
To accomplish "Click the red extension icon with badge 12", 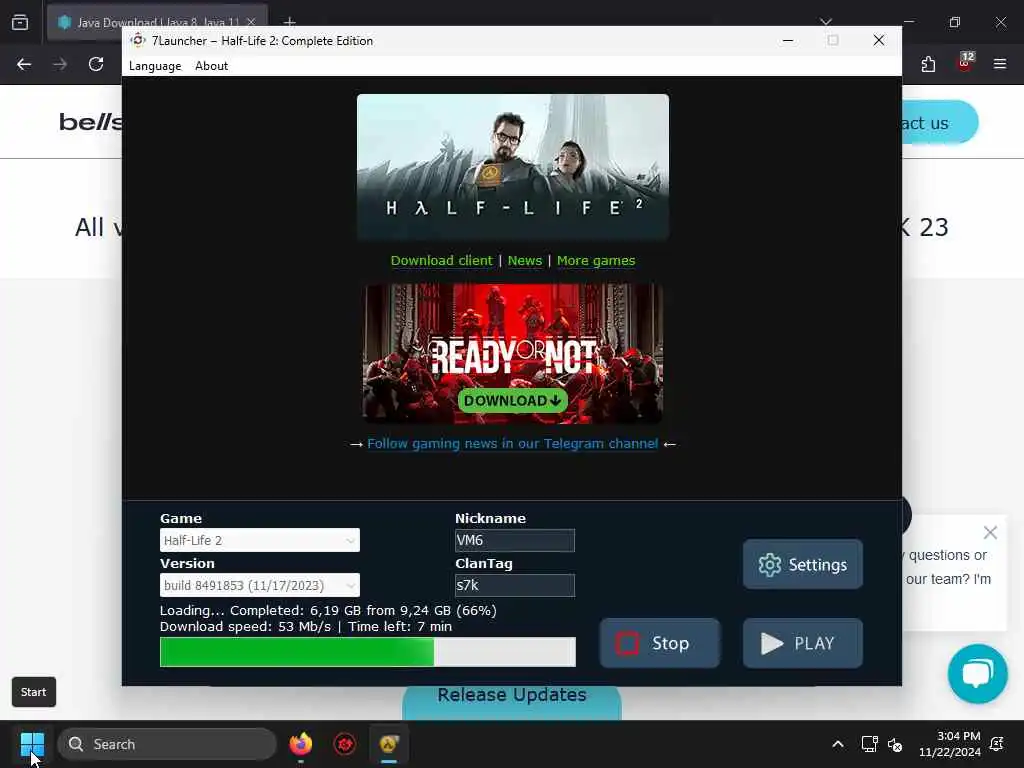I will (x=965, y=63).
